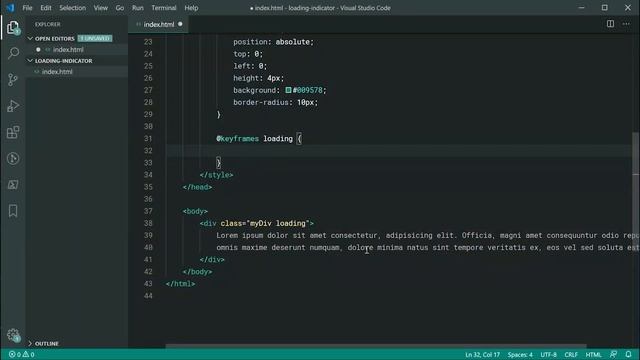The image size is (640, 360).
Task: Open the Extensions view
Action: point(13,132)
